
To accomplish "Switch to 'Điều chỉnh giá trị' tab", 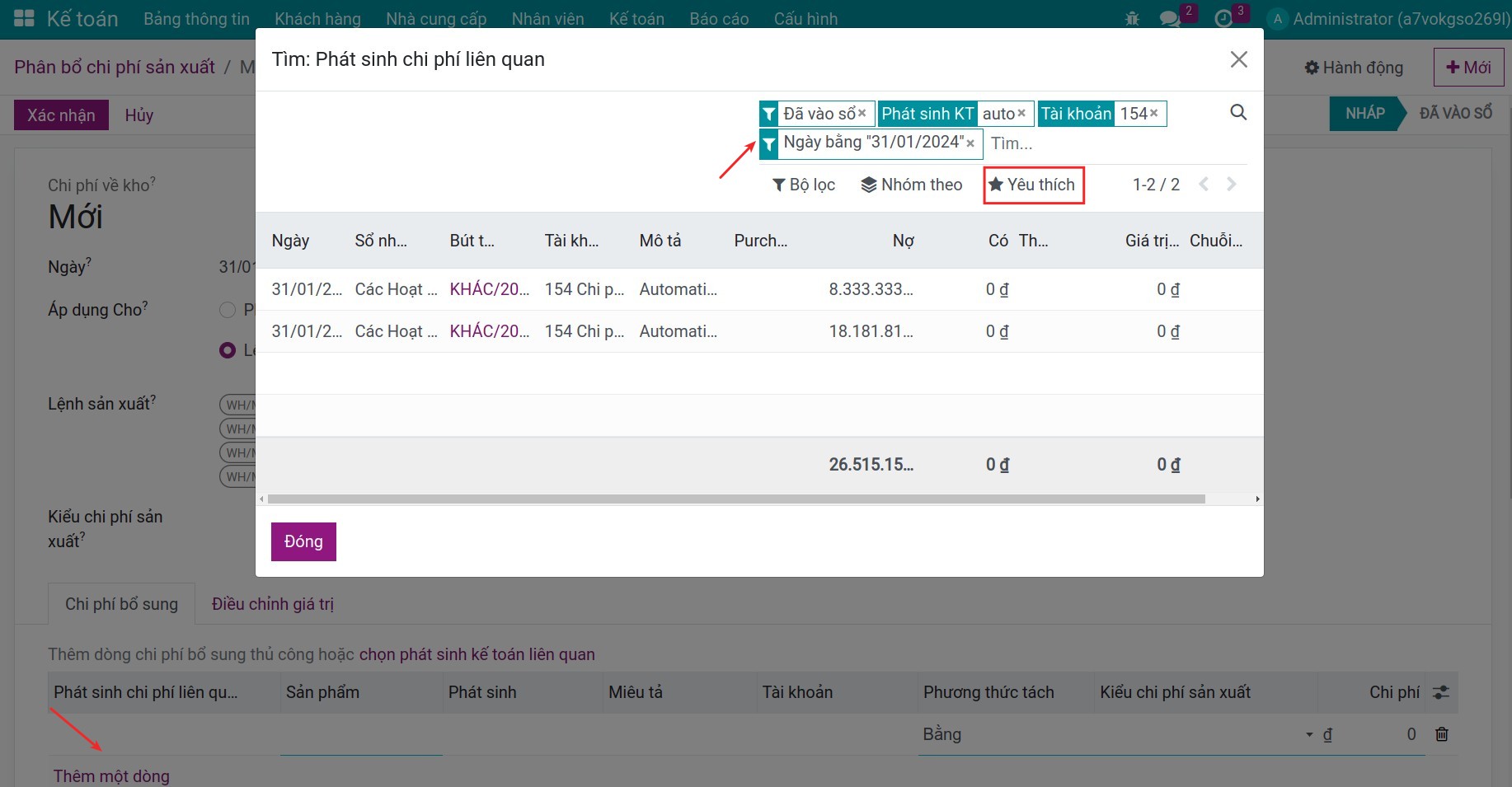I will 272,604.
